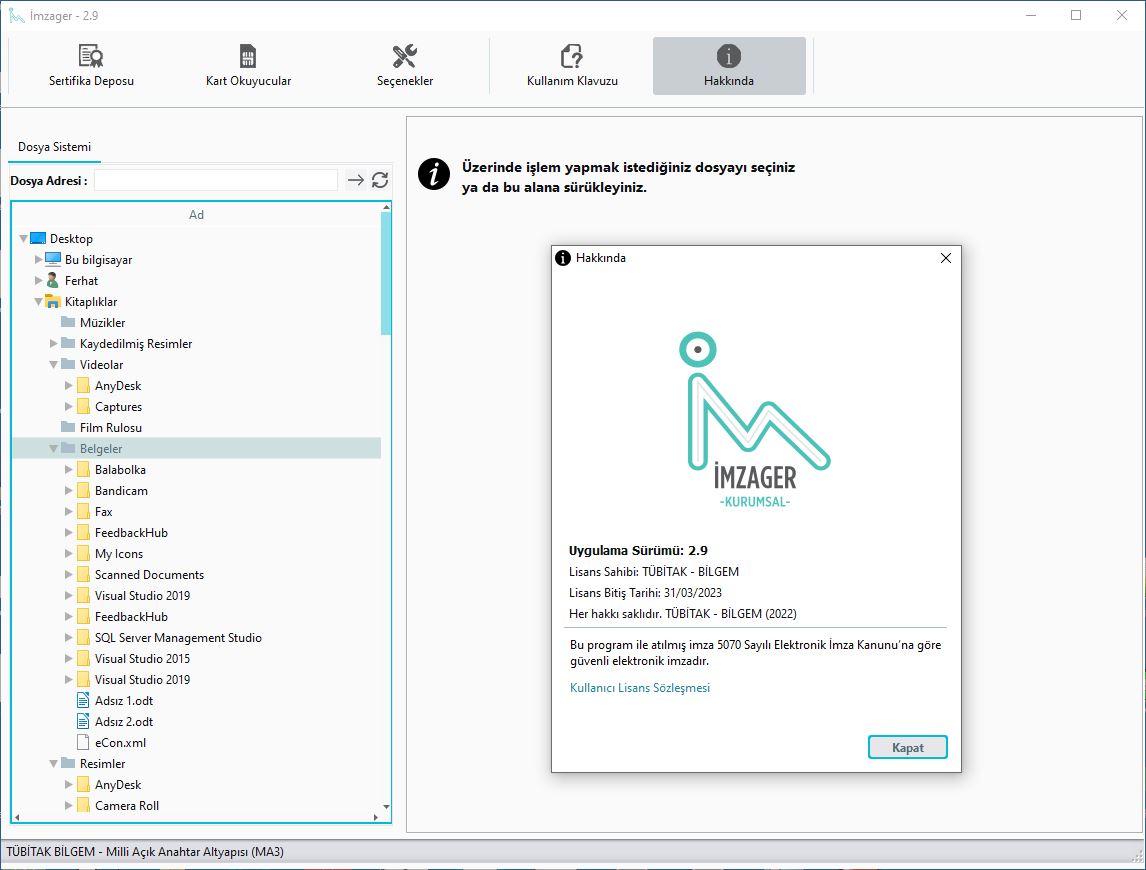Collapse the Videolar node
The image size is (1146, 870).
coord(53,365)
